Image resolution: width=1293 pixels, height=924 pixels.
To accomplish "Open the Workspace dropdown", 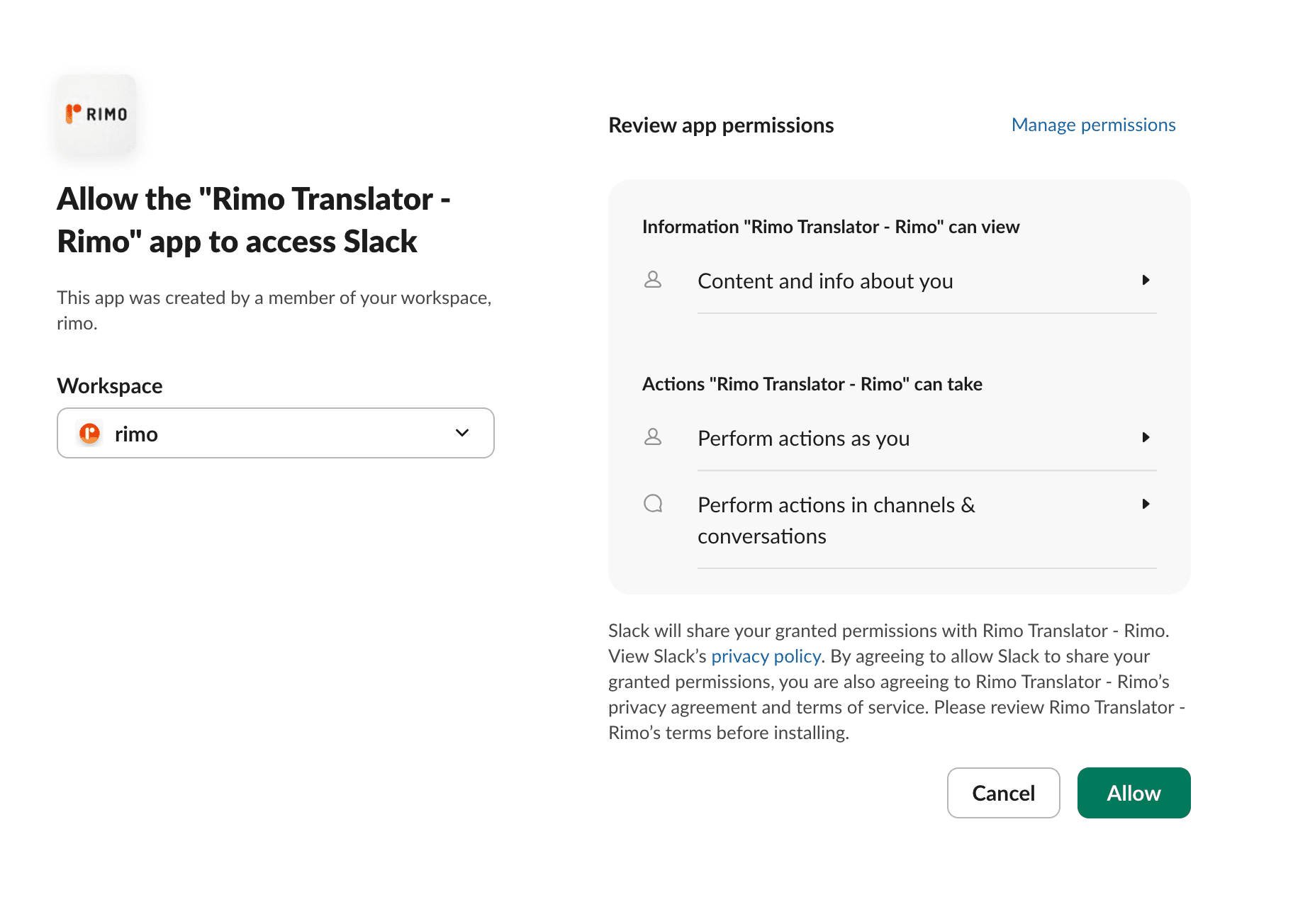I will 461,433.
